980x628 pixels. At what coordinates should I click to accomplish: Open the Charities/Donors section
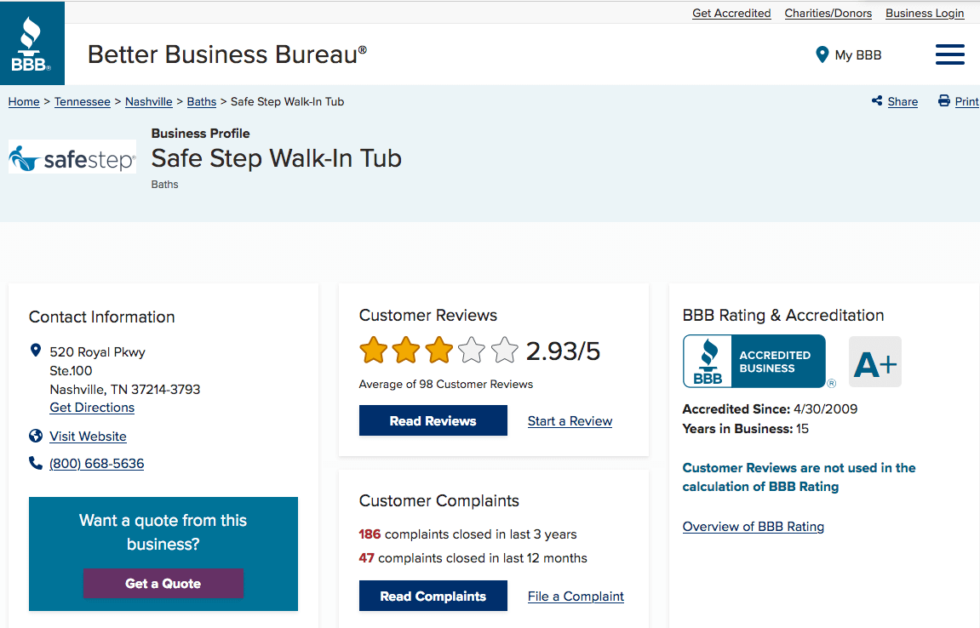coord(828,12)
